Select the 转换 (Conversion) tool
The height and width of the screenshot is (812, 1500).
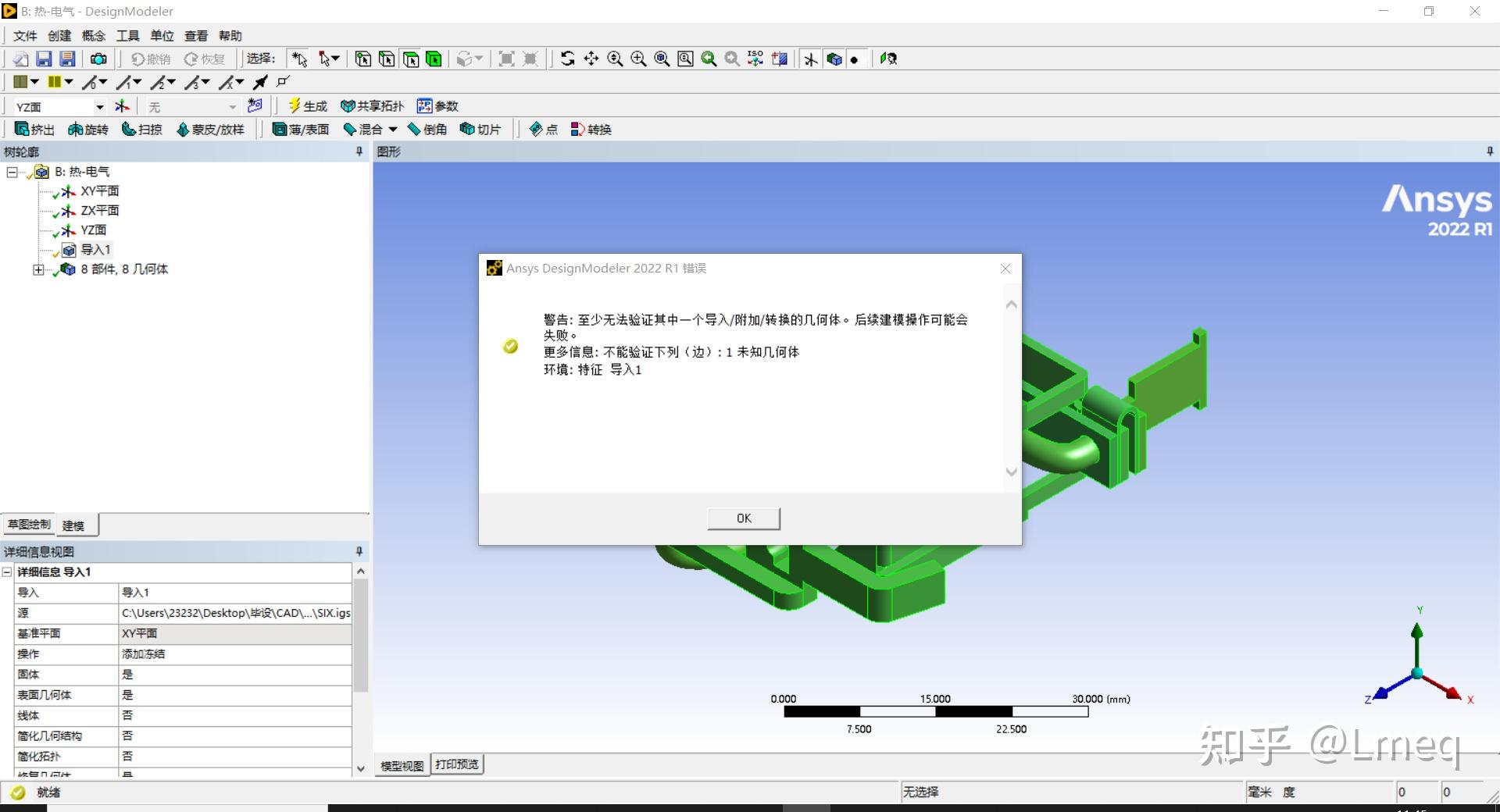pyautogui.click(x=591, y=130)
